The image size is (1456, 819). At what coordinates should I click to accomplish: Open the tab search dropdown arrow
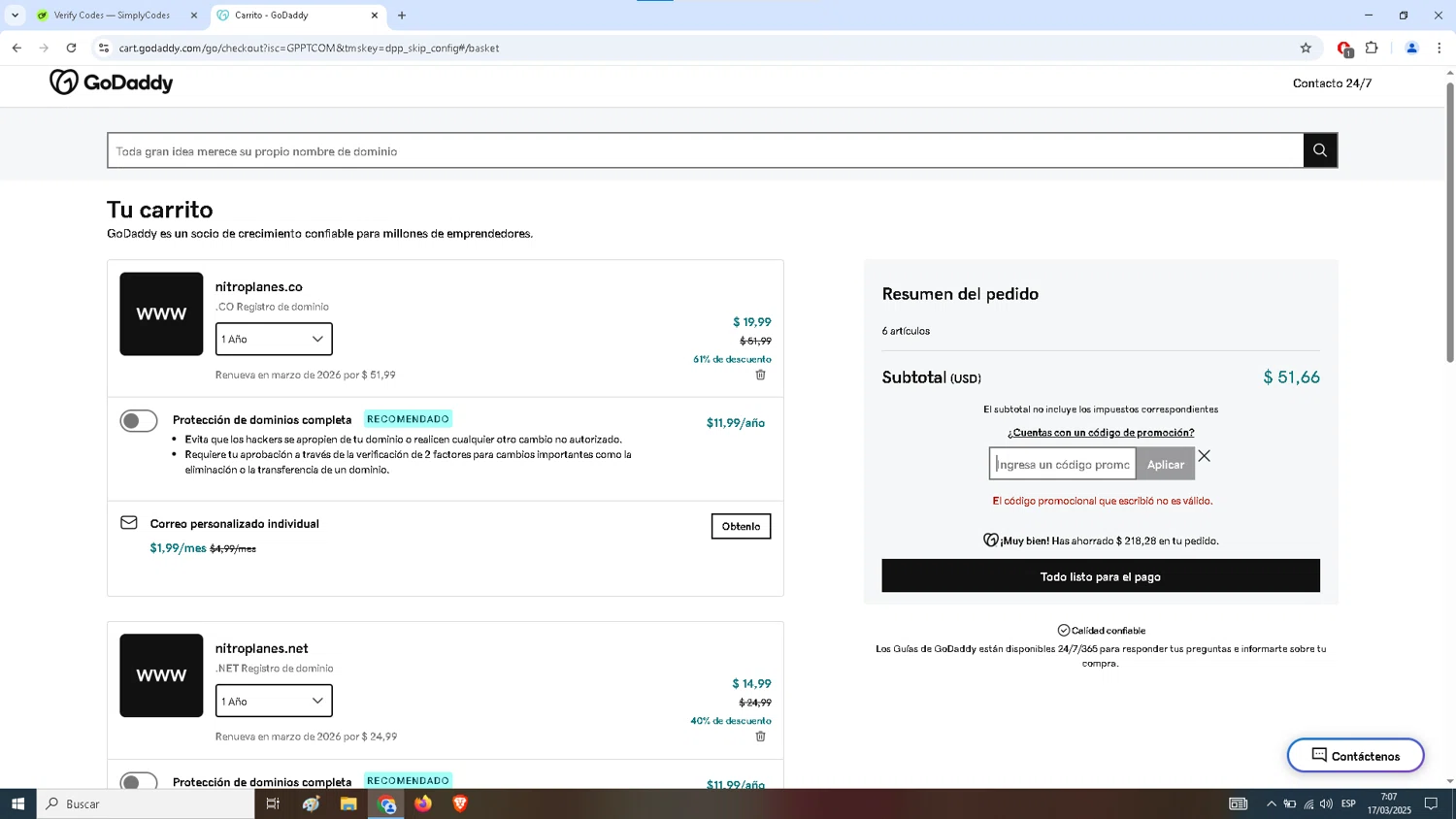(x=15, y=16)
